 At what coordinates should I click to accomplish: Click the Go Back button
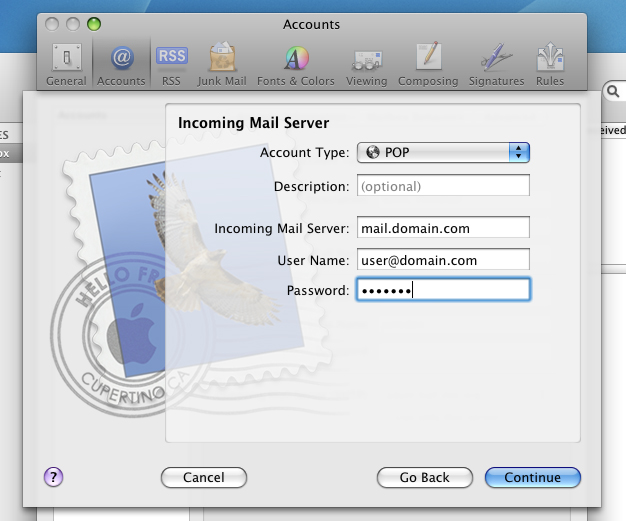point(424,477)
